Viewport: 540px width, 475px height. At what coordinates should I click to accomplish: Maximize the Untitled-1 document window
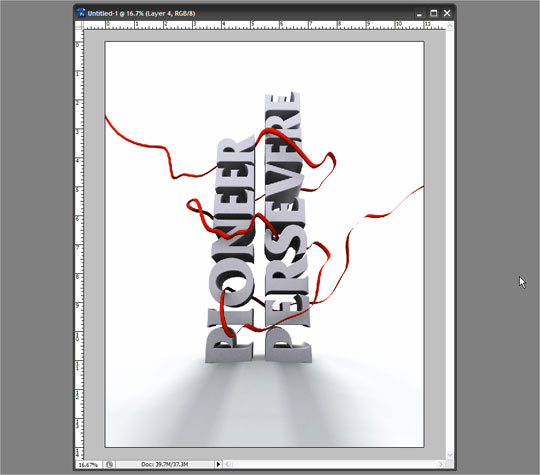tap(434, 13)
